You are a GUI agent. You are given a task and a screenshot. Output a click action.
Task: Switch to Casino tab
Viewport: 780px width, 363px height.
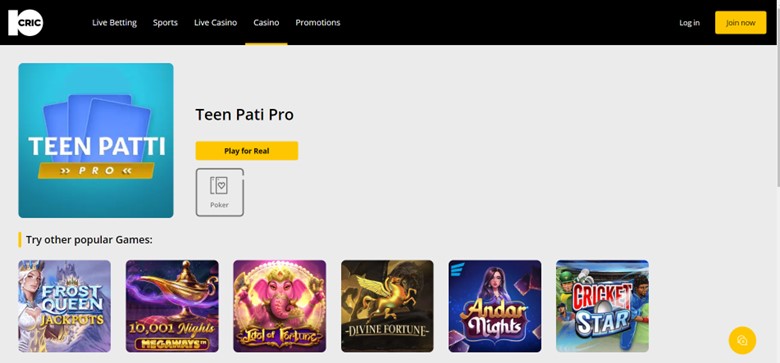point(266,23)
